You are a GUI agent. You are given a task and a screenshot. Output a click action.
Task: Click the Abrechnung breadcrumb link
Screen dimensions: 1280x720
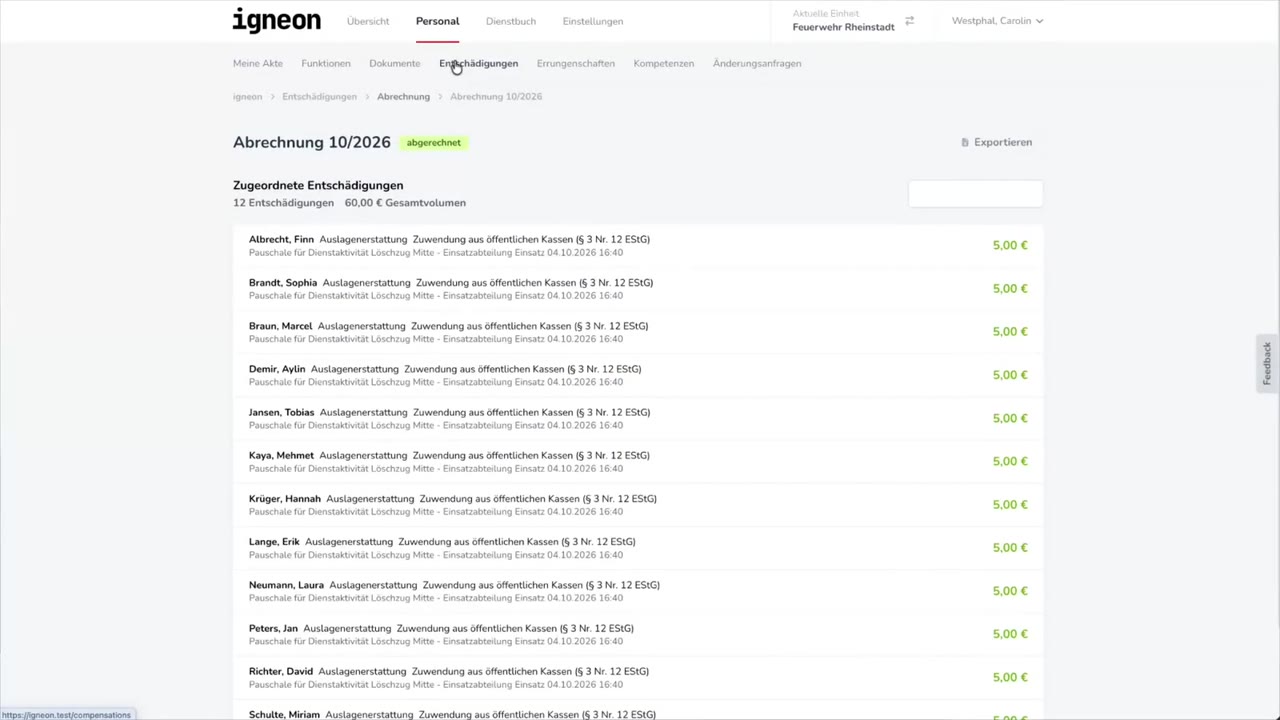click(403, 96)
